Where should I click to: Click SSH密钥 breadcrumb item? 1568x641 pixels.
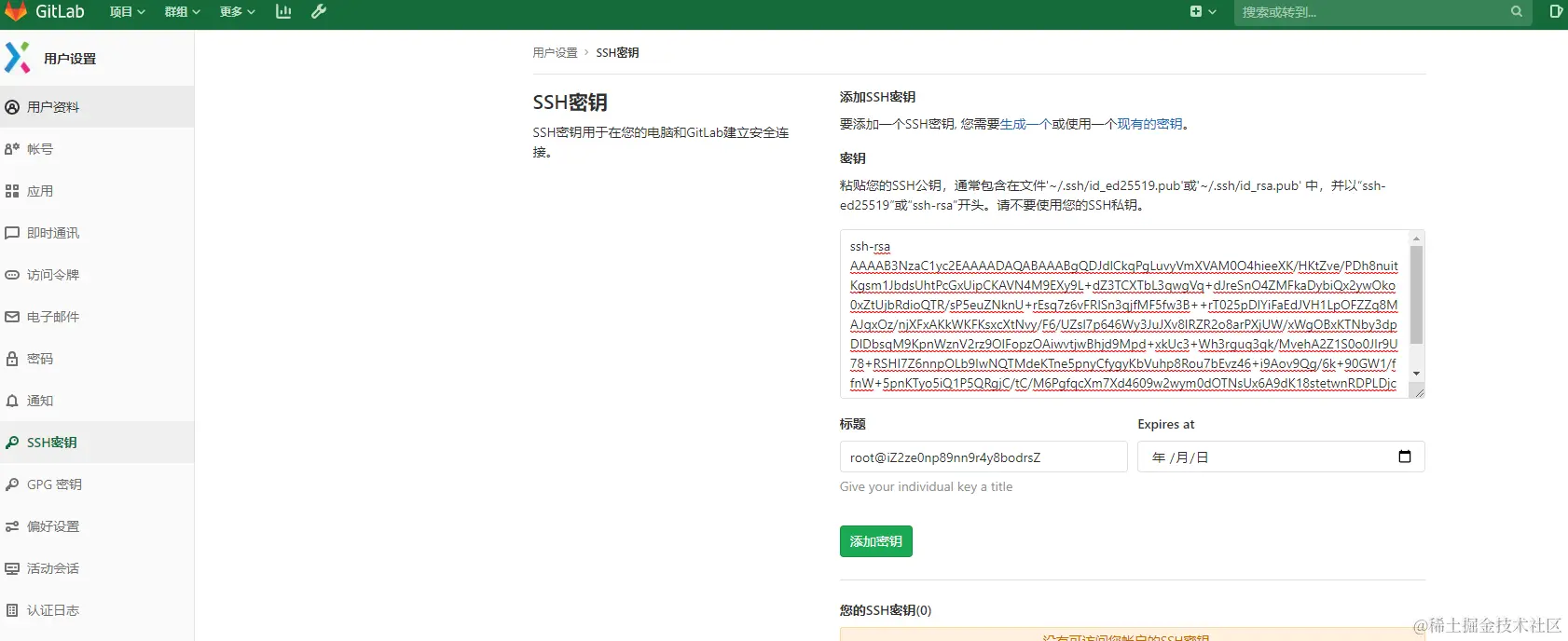(617, 53)
